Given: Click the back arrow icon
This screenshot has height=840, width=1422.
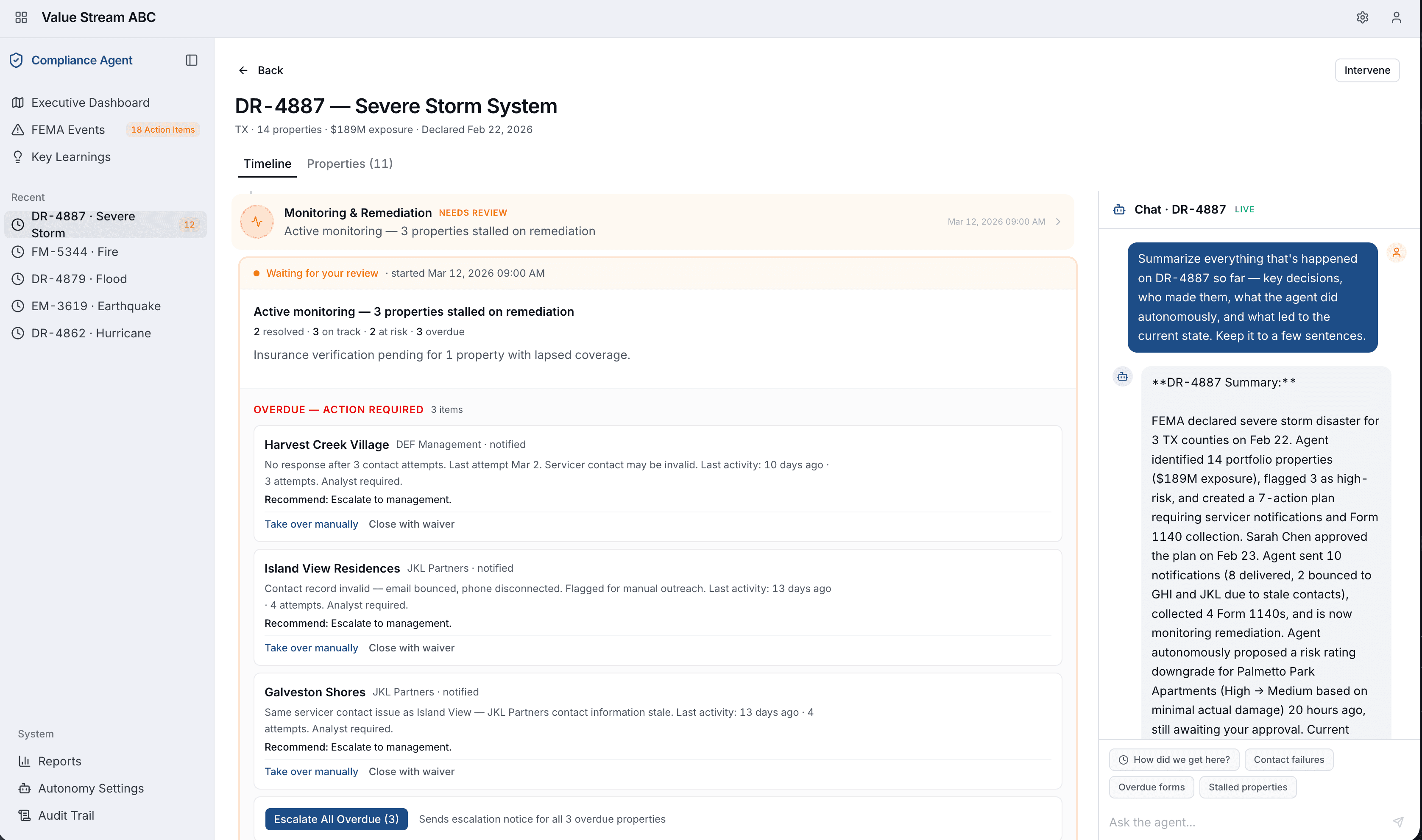Looking at the screenshot, I should [243, 70].
